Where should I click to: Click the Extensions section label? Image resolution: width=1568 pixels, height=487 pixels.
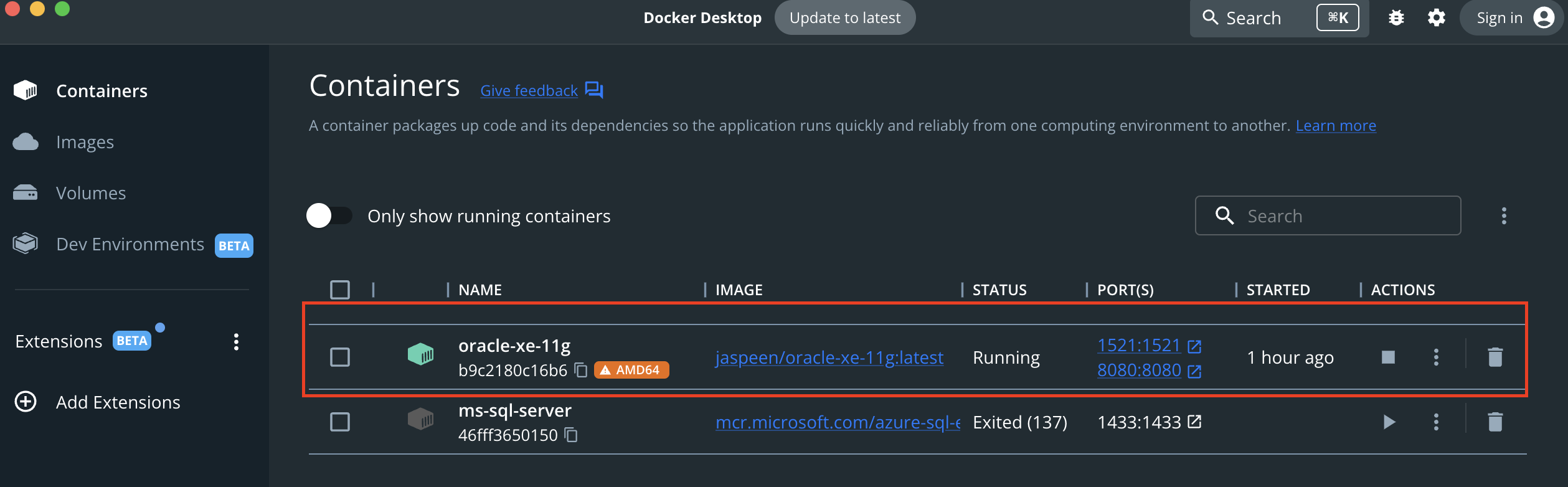tap(59, 341)
